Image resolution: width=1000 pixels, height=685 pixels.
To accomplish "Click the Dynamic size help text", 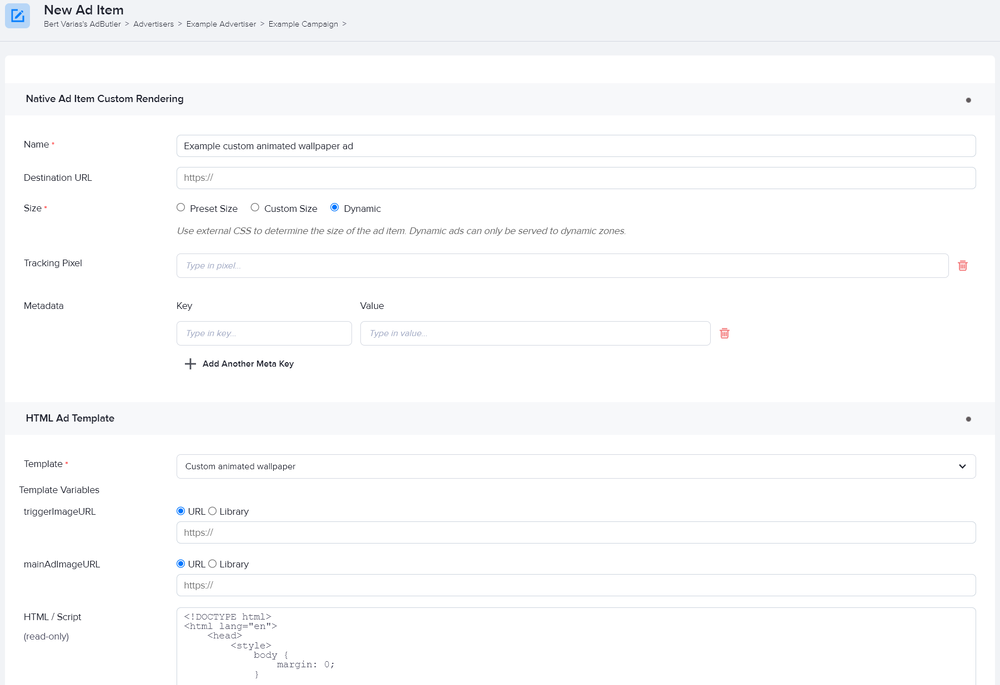I will [x=401, y=231].
